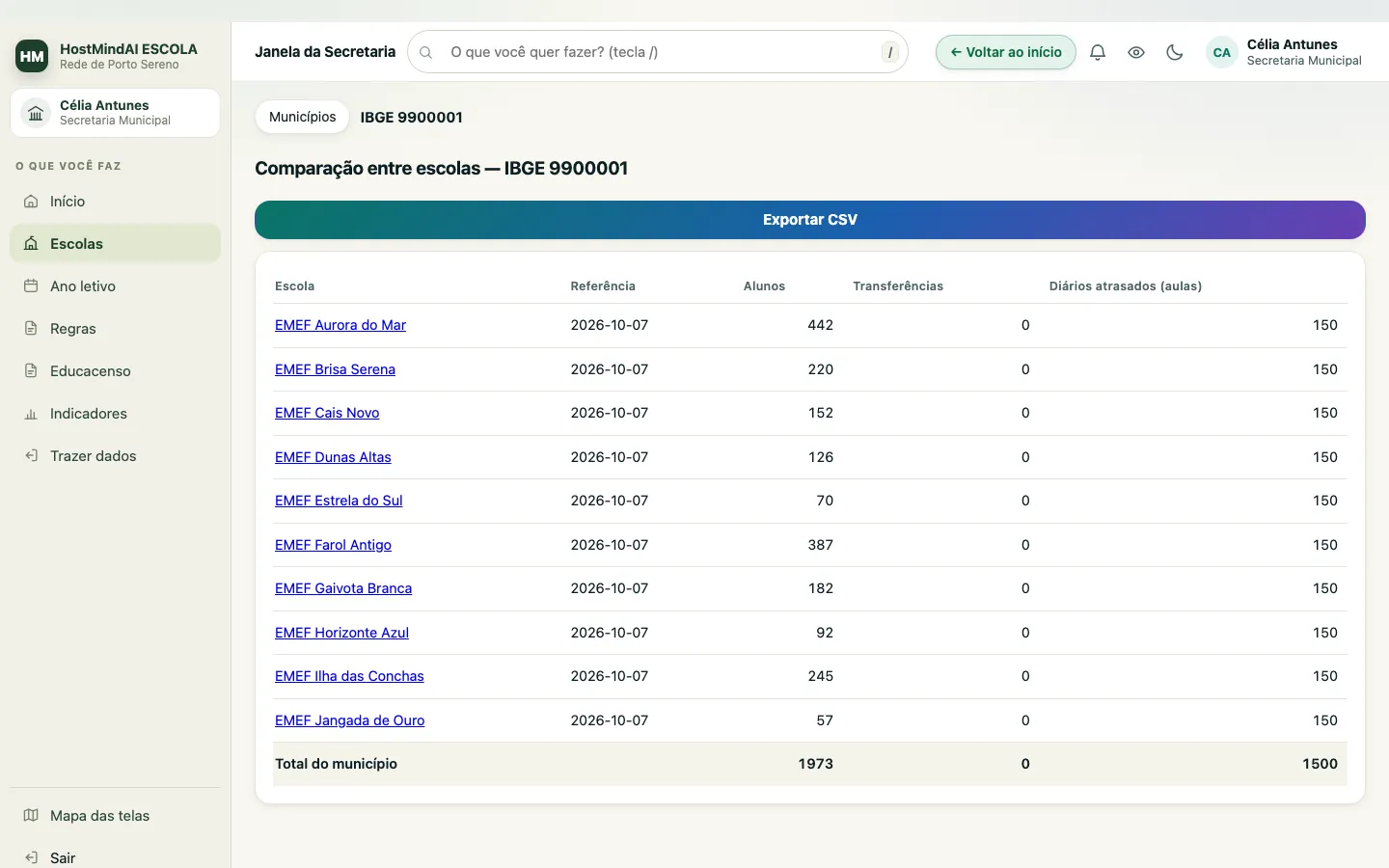The height and width of the screenshot is (868, 1389).
Task: Open Indicadores in the sidebar
Action: pos(115,414)
